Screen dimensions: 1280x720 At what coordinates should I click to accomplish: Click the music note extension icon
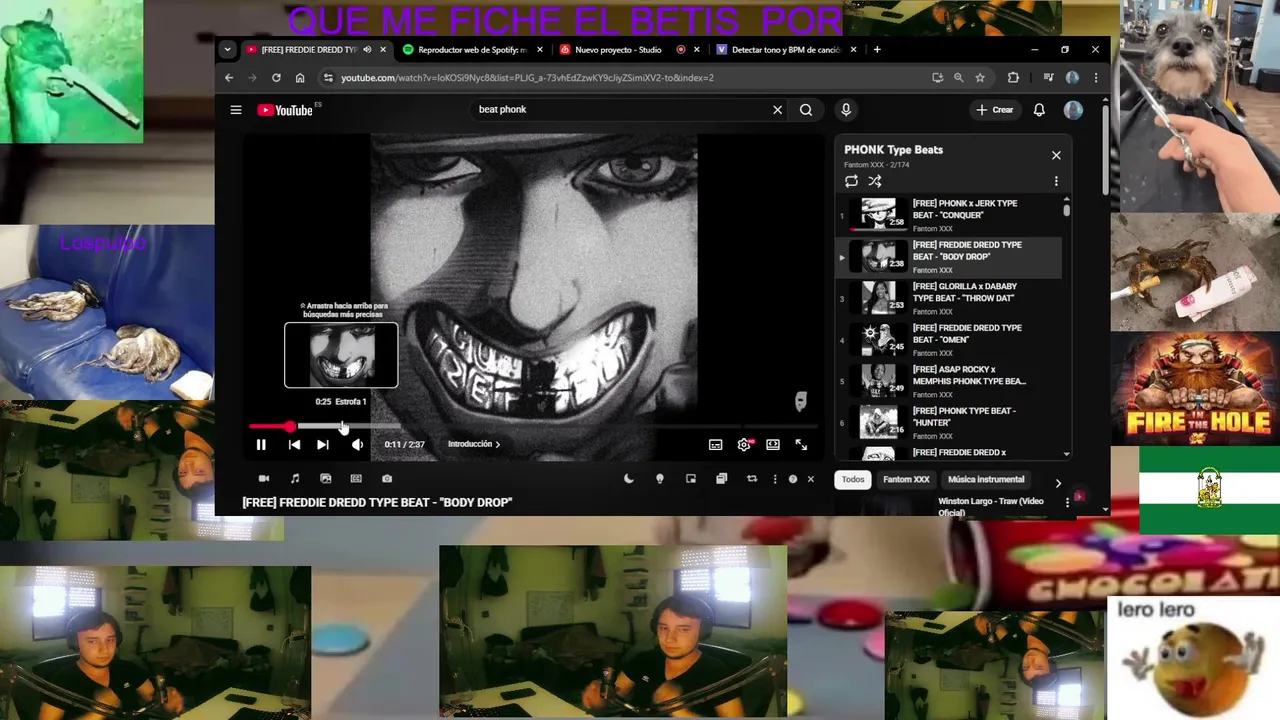295,479
